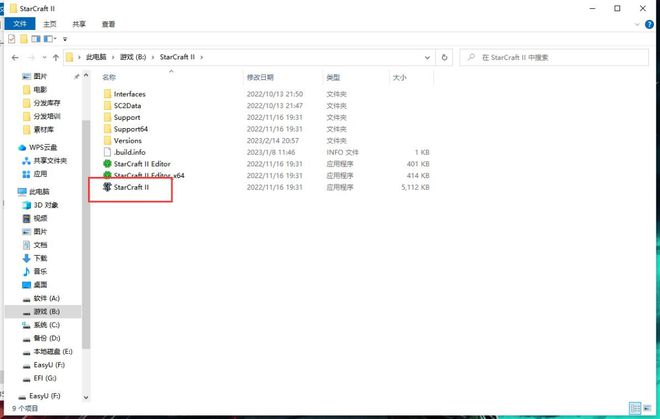The image size is (660, 419).
Task: Open quick access toolbar customize dropdown
Action: point(65,39)
